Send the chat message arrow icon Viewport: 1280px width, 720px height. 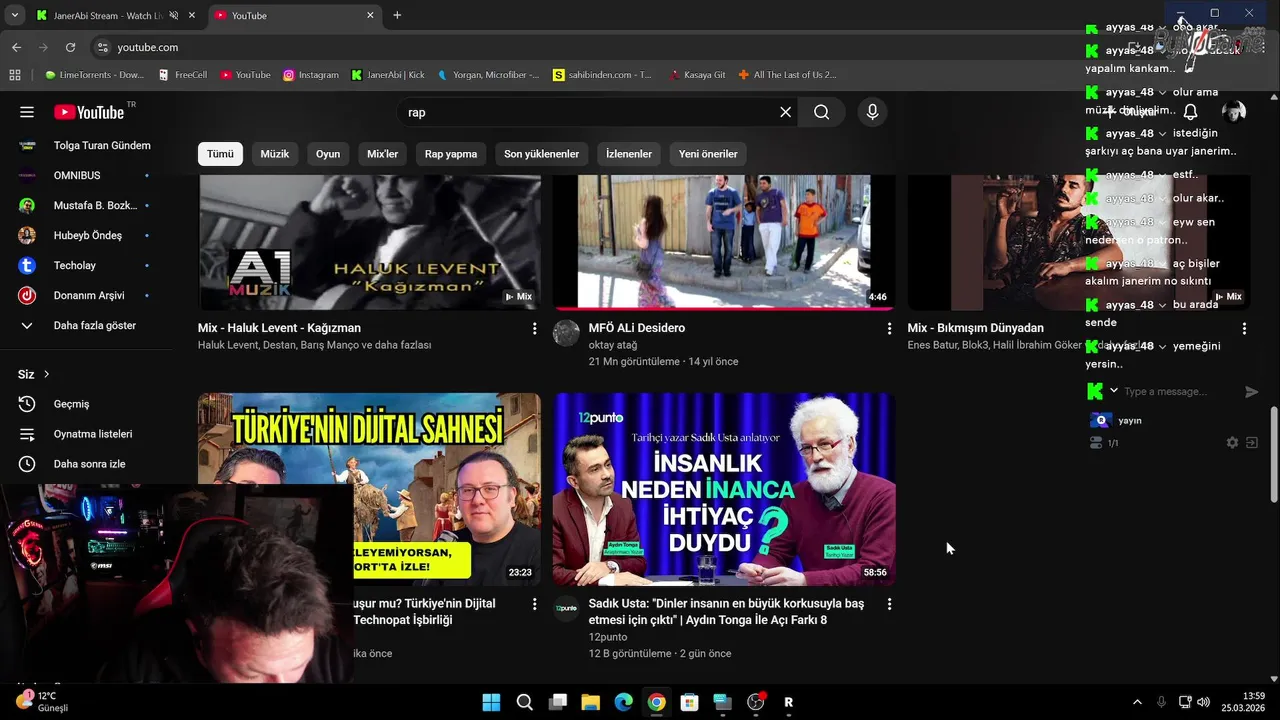[x=1251, y=392]
